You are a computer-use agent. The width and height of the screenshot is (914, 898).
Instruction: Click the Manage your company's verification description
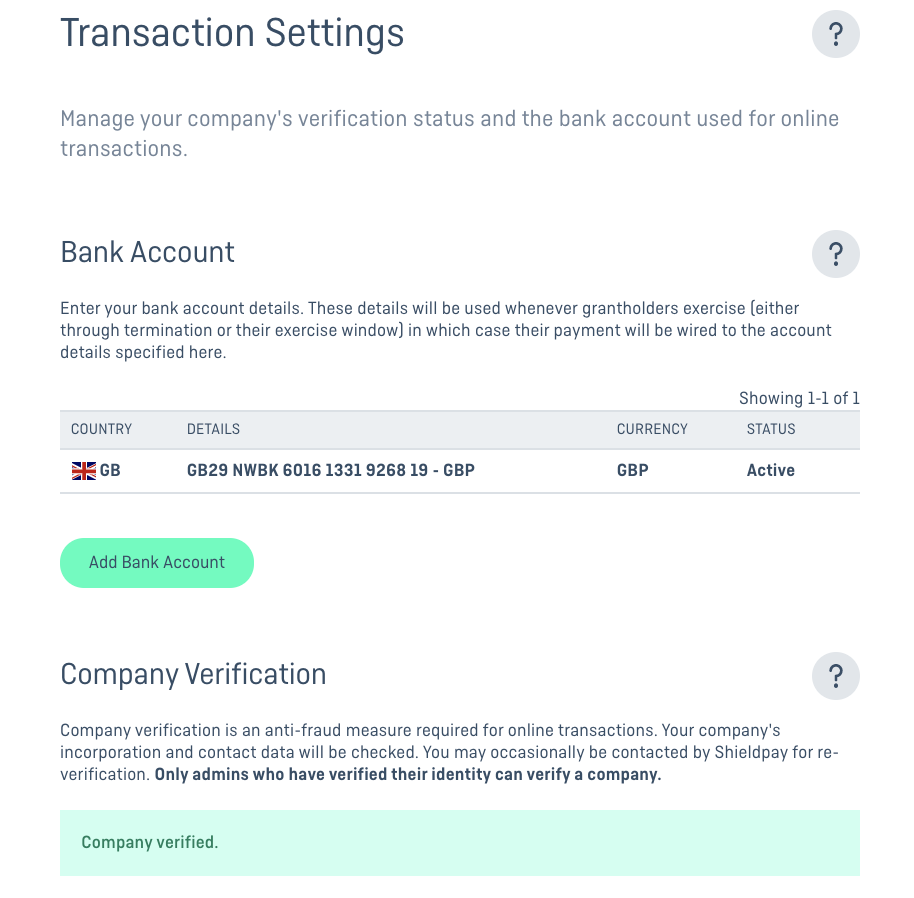pos(449,133)
